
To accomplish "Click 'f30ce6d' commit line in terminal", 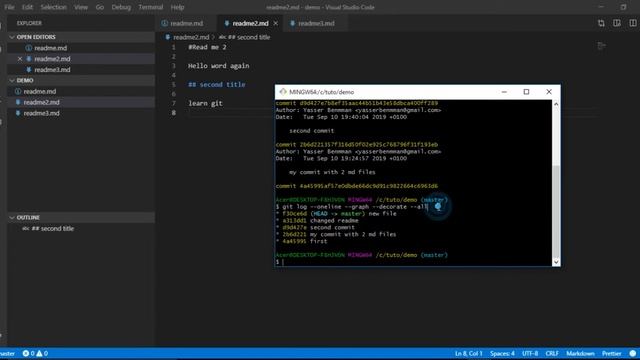I will (336, 213).
